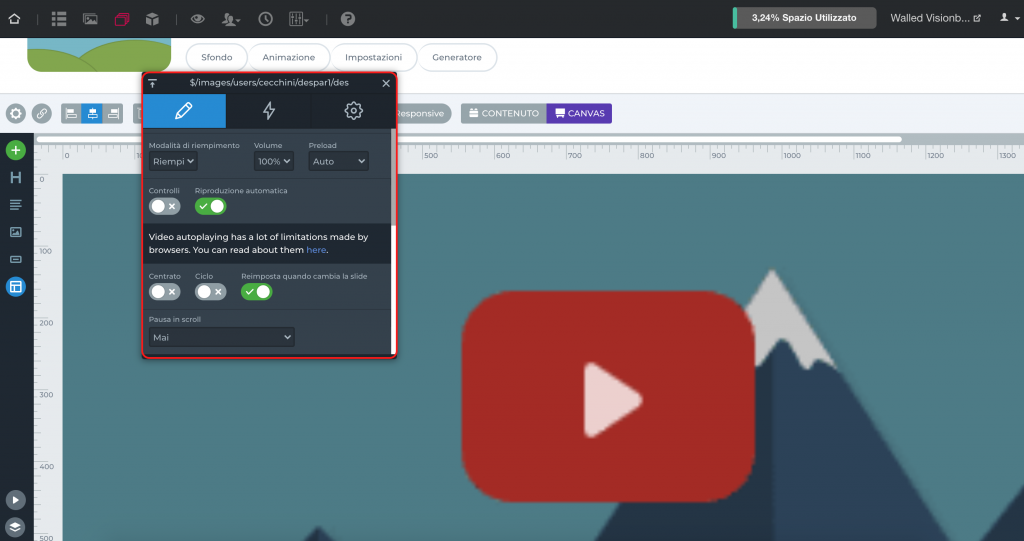Click the Spazio Utilizzato storage bar
Viewport: 1024px width, 541px height.
pyautogui.click(x=805, y=18)
